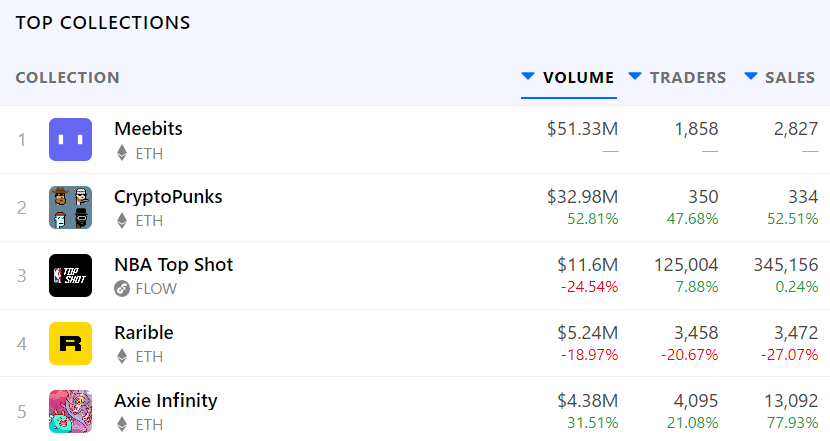The width and height of the screenshot is (830, 441).
Task: Click the Axie Infinity artwork icon
Action: (70, 412)
